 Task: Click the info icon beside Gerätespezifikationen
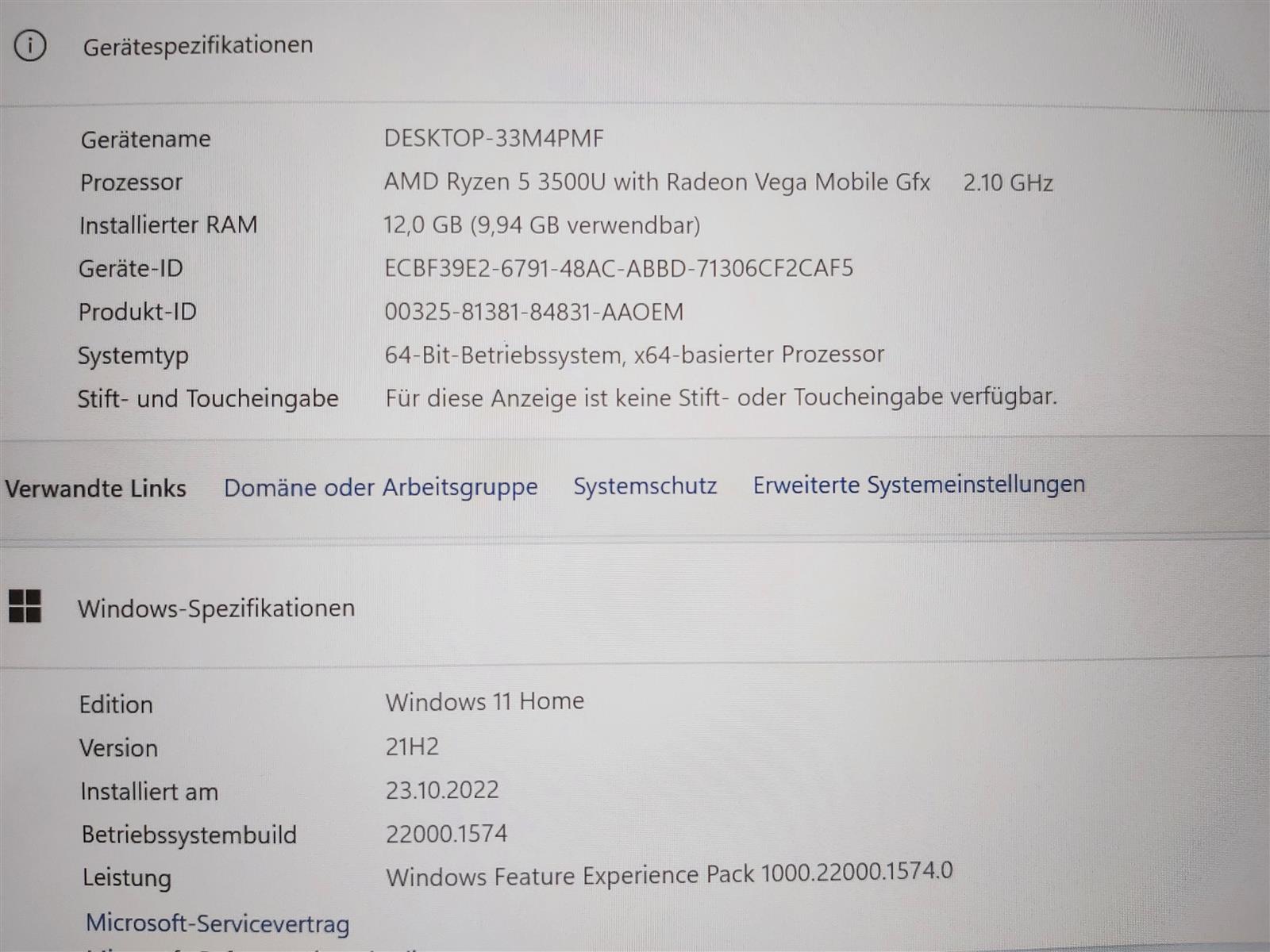(x=30, y=46)
